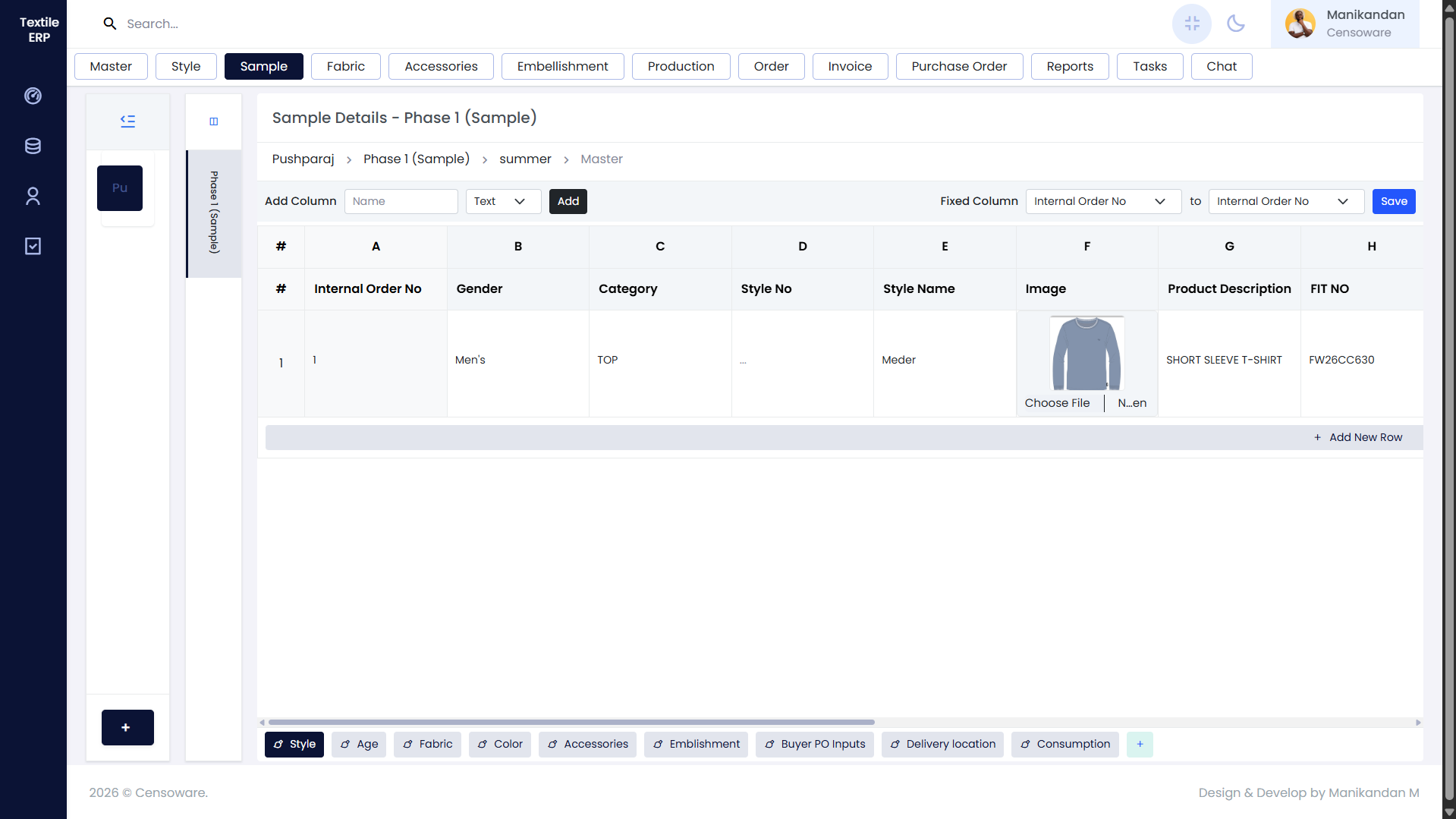Click Add New Row
1456x819 pixels.
(1358, 437)
